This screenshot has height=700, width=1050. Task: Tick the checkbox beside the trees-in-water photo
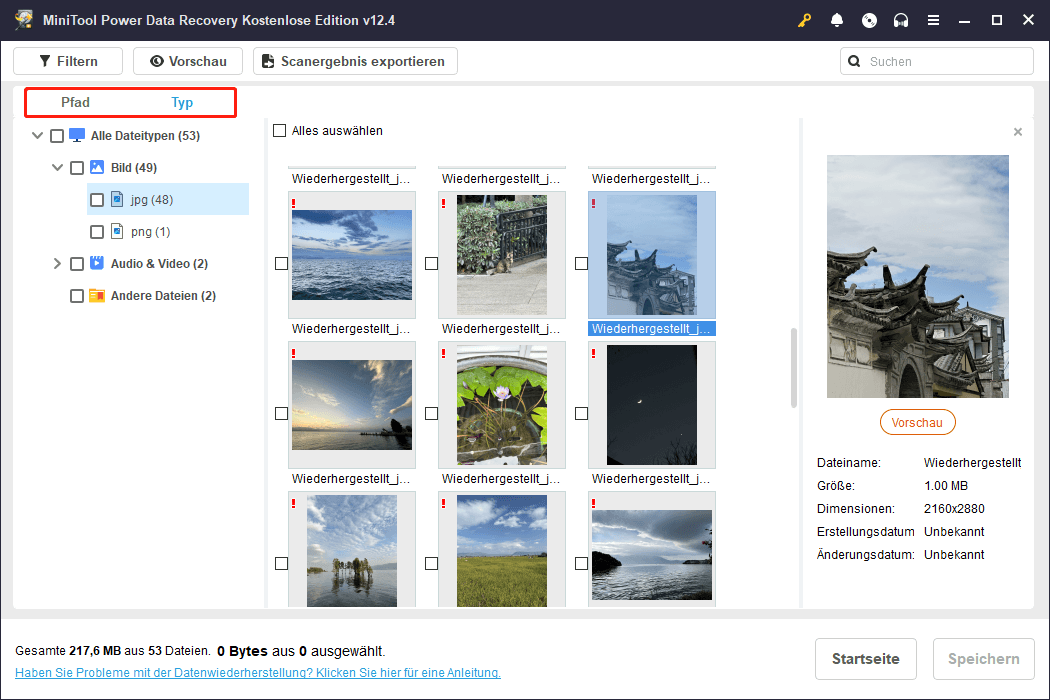(x=281, y=564)
